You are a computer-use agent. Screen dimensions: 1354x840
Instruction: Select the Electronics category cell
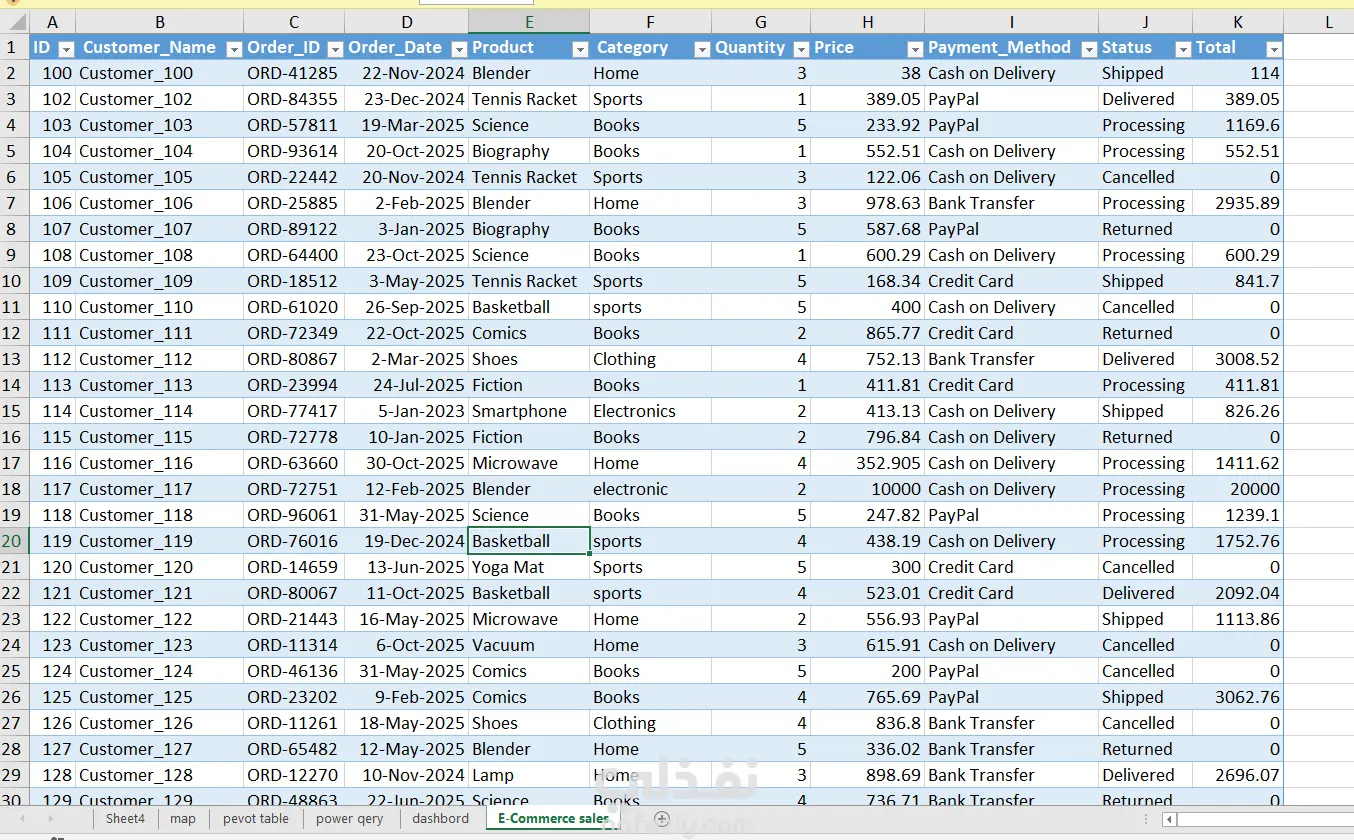pos(650,411)
